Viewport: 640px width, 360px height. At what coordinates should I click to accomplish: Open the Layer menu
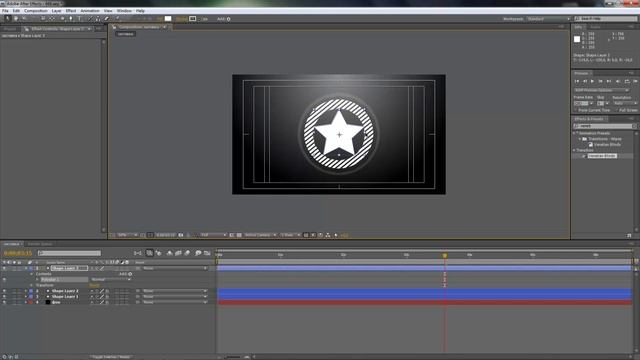tap(56, 11)
